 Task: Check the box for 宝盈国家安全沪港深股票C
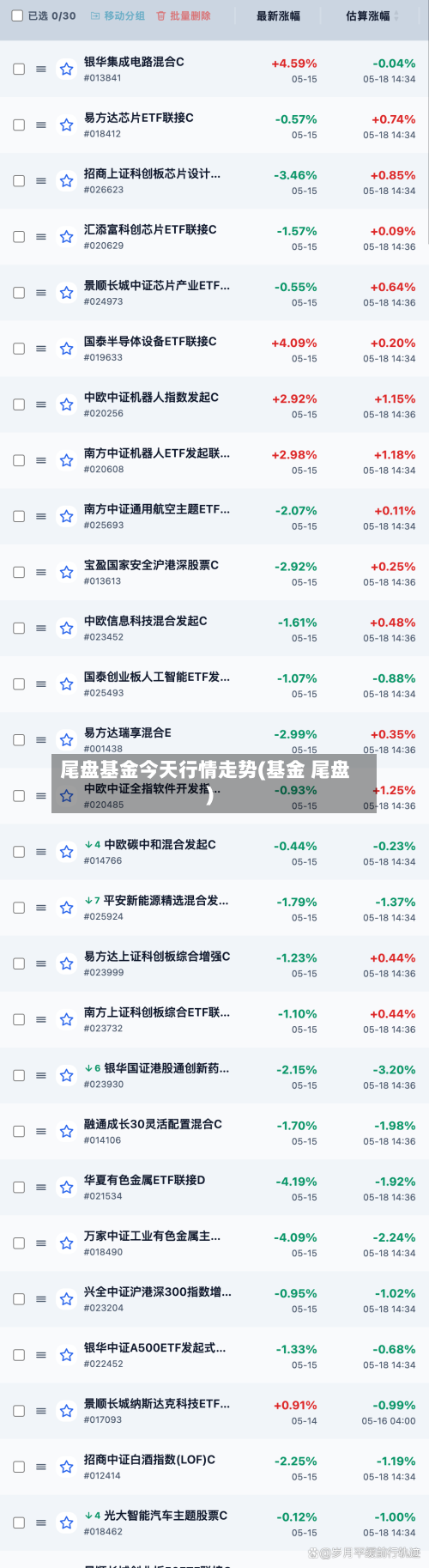[19, 572]
